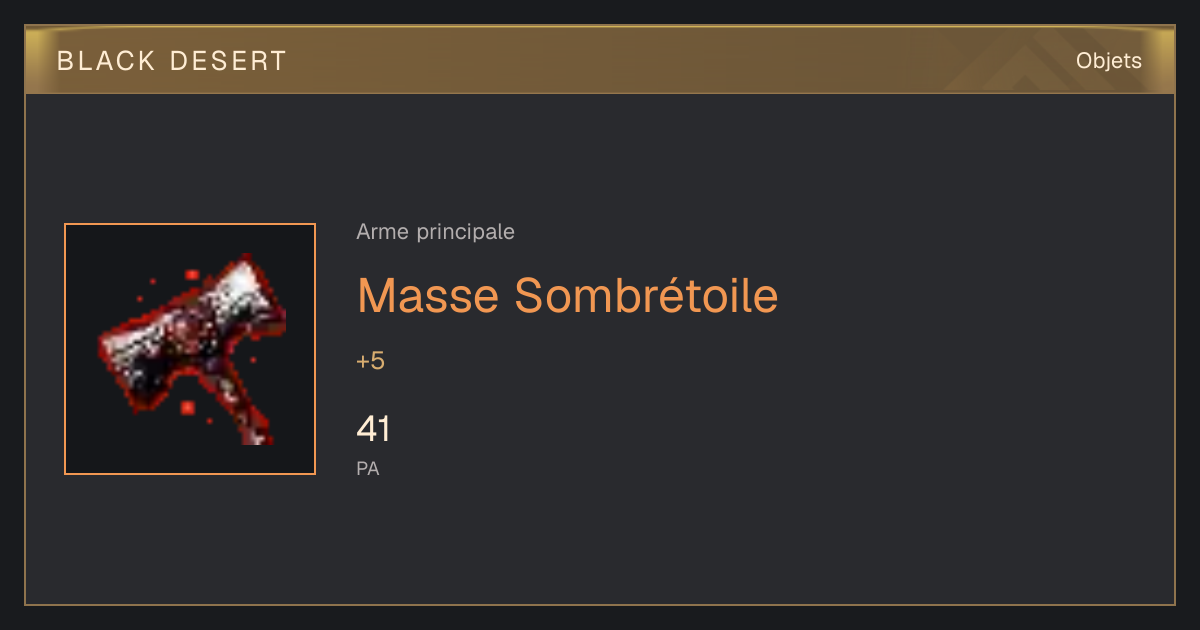Click the Masse Sombrétoile weapon icon
1200x630 pixels.
tap(190, 349)
